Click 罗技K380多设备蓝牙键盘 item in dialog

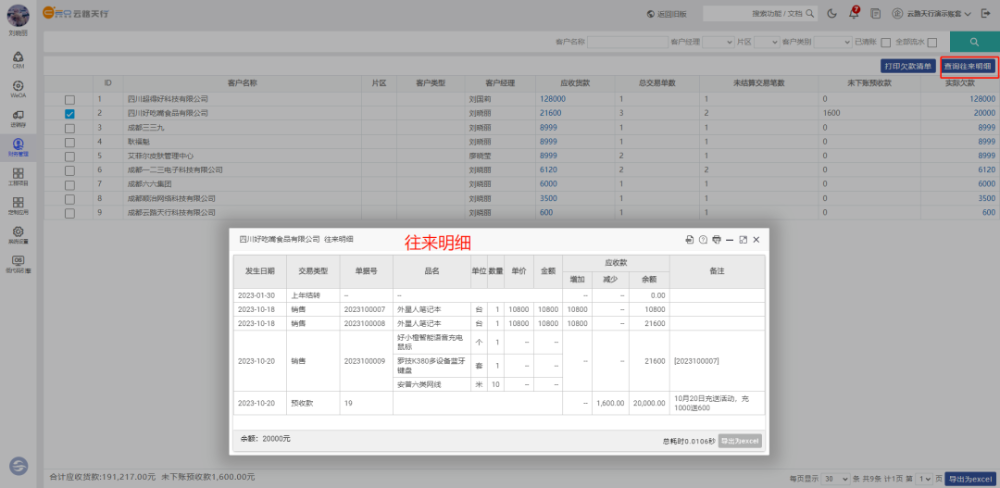tap(431, 366)
